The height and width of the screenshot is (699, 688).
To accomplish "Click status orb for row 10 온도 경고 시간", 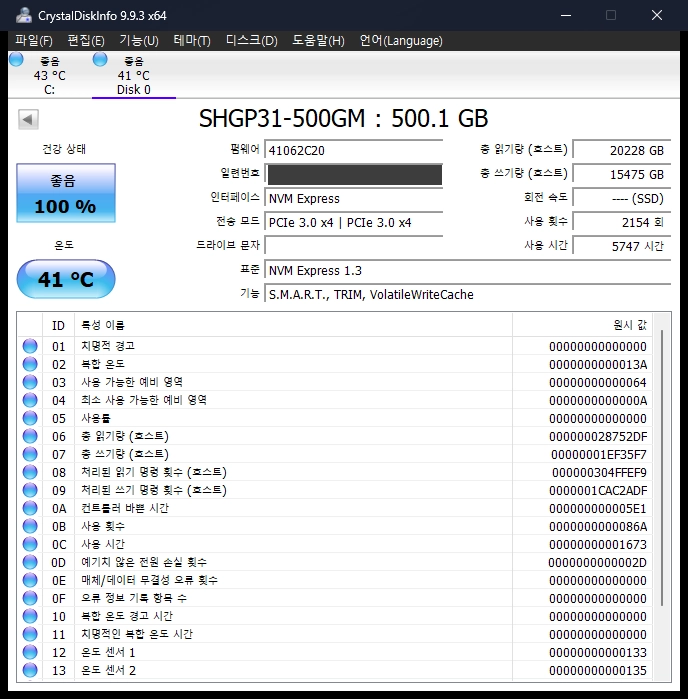I will tap(30, 616).
